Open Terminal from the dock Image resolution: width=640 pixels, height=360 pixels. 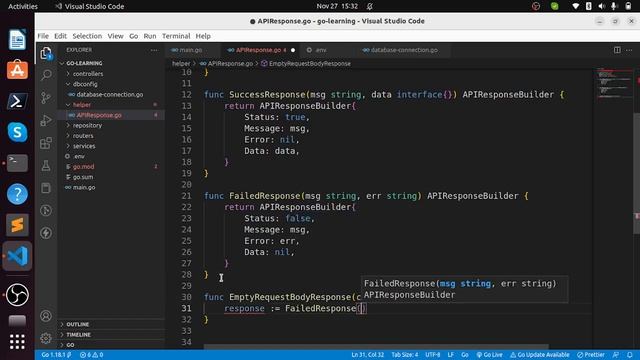pos(17,163)
